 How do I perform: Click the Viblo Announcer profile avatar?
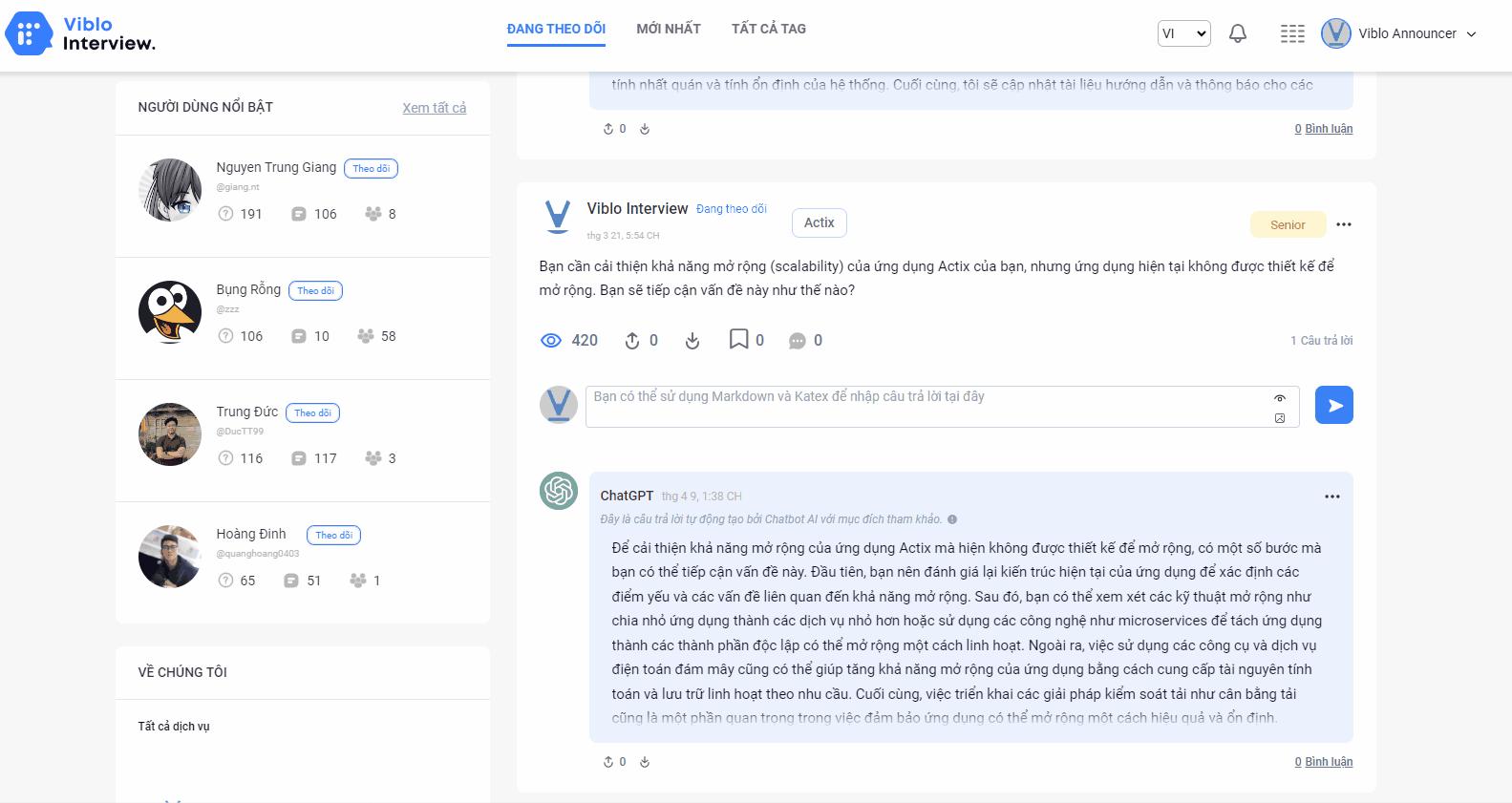(1335, 33)
